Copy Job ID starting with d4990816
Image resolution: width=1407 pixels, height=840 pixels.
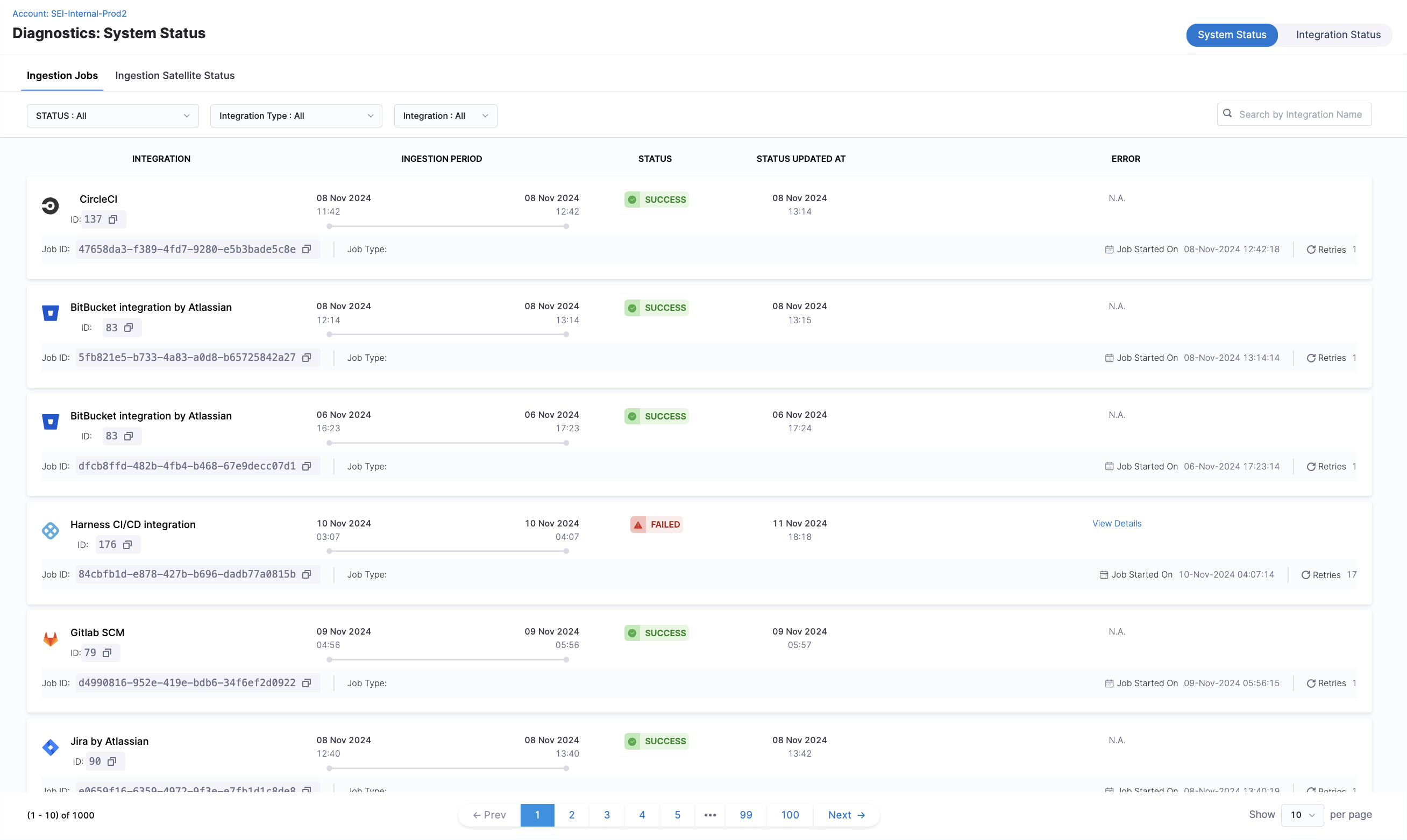point(307,683)
